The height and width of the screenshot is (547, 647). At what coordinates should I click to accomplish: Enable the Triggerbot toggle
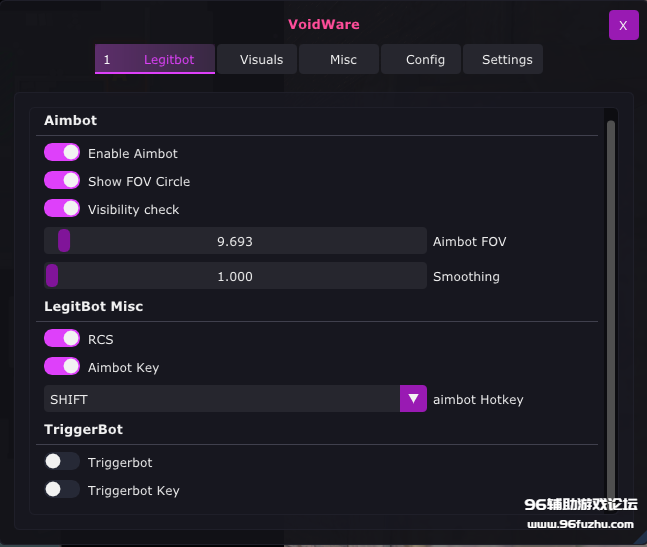pyautogui.click(x=62, y=462)
